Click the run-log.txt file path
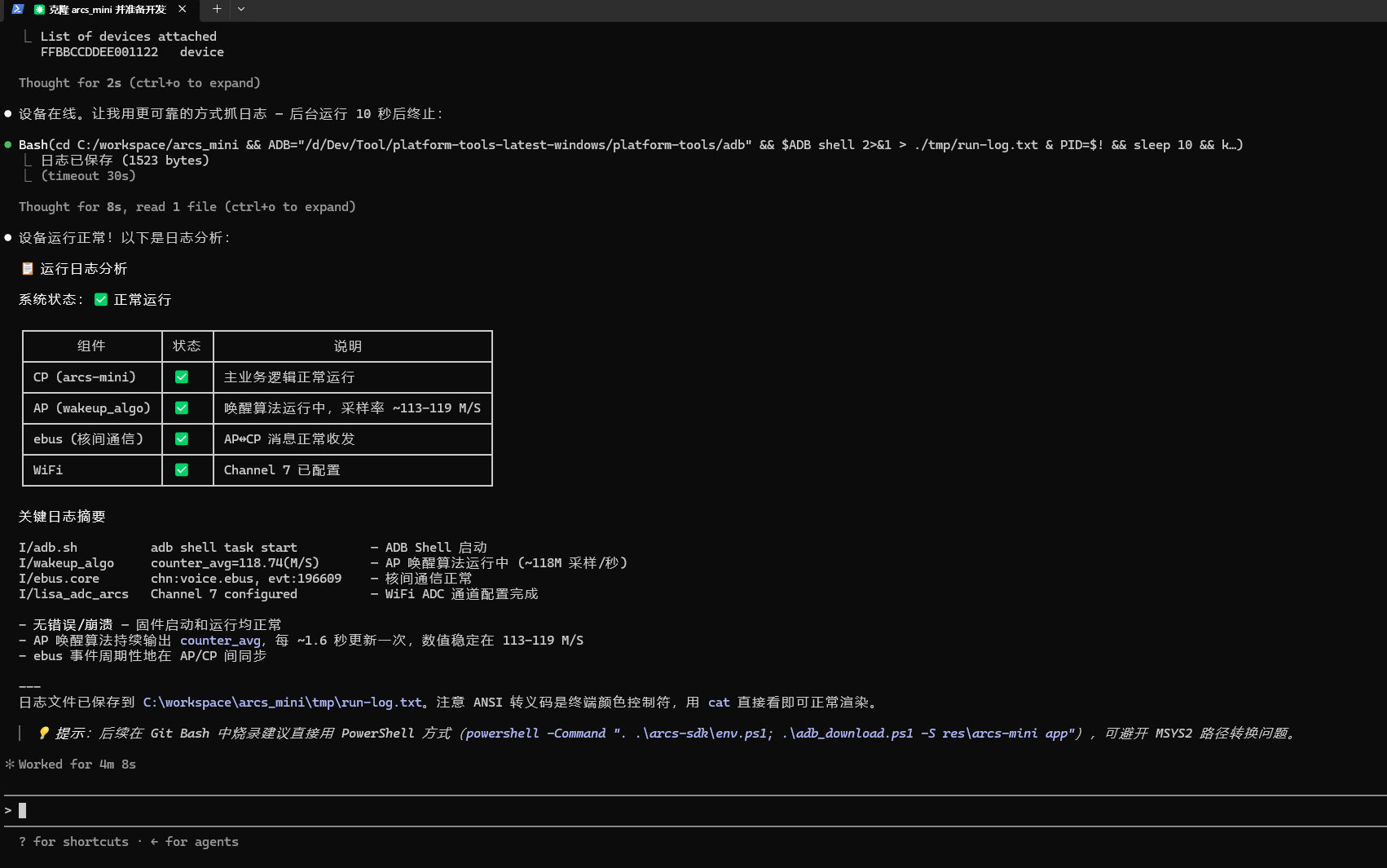This screenshot has height=868, width=1387. [283, 702]
